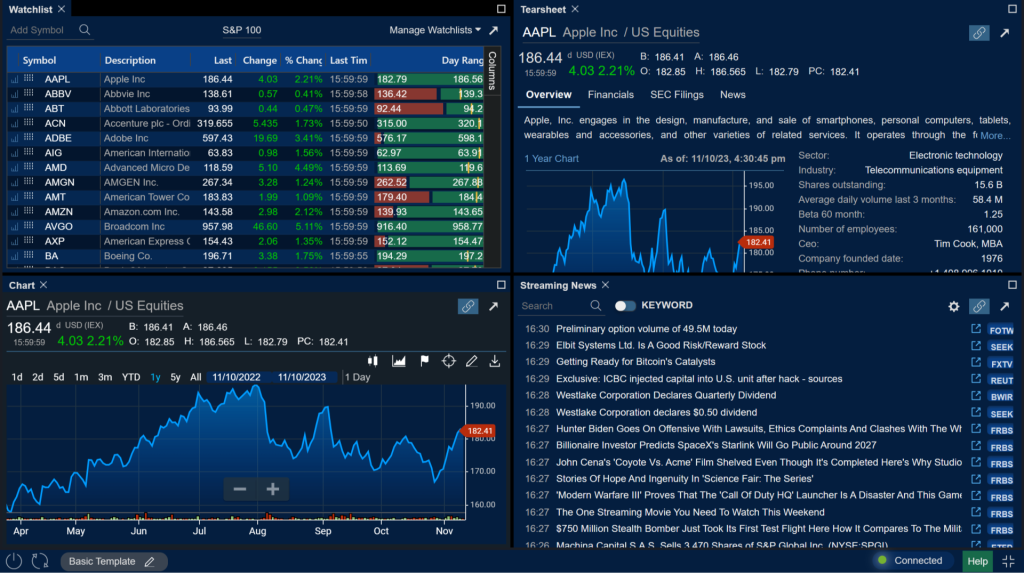The image size is (1024, 573).
Task: Open the Westlake Corporation Declares Quarterly Dividend headline
Action: coord(666,395)
